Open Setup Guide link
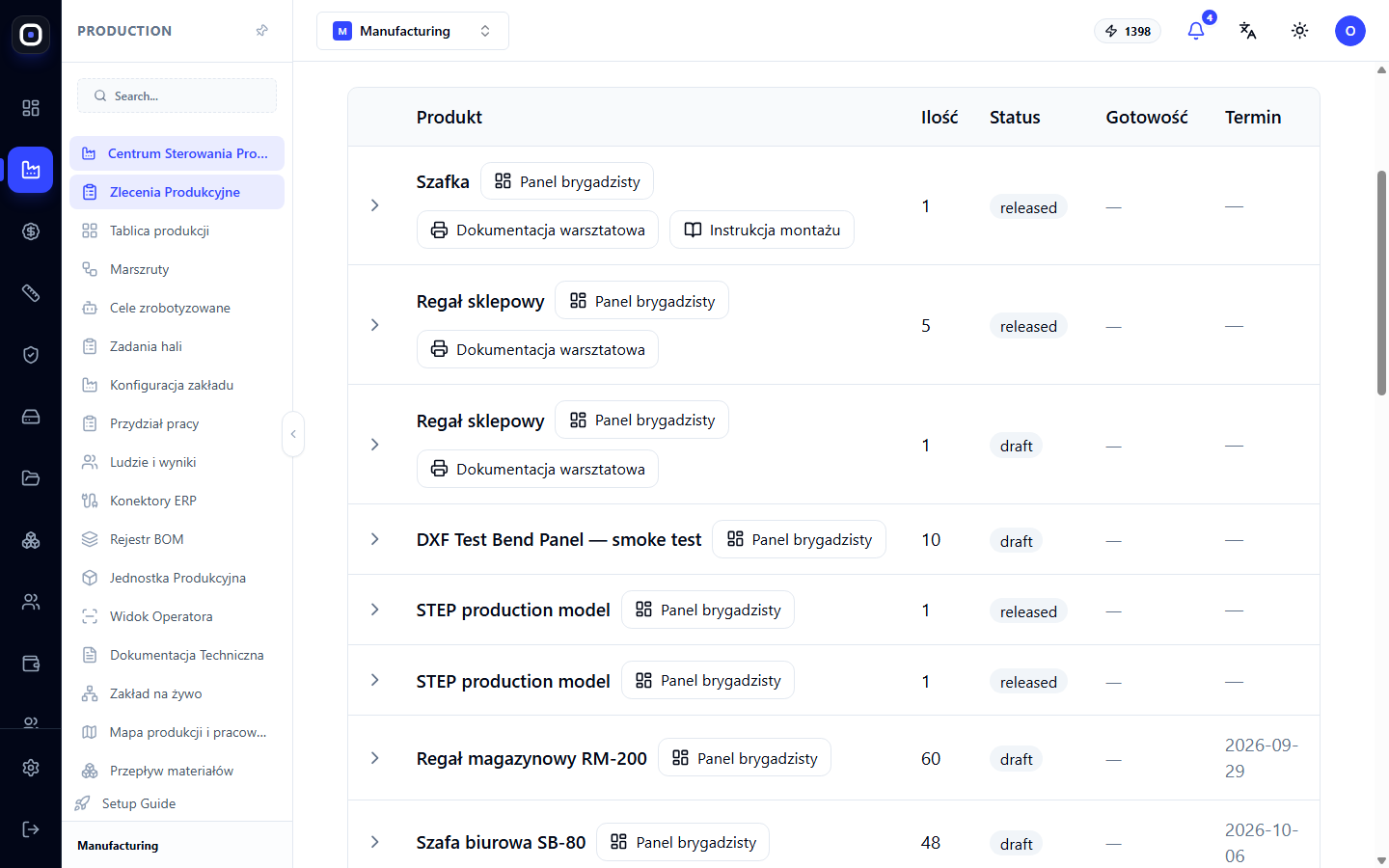Image resolution: width=1389 pixels, height=868 pixels. point(139,803)
